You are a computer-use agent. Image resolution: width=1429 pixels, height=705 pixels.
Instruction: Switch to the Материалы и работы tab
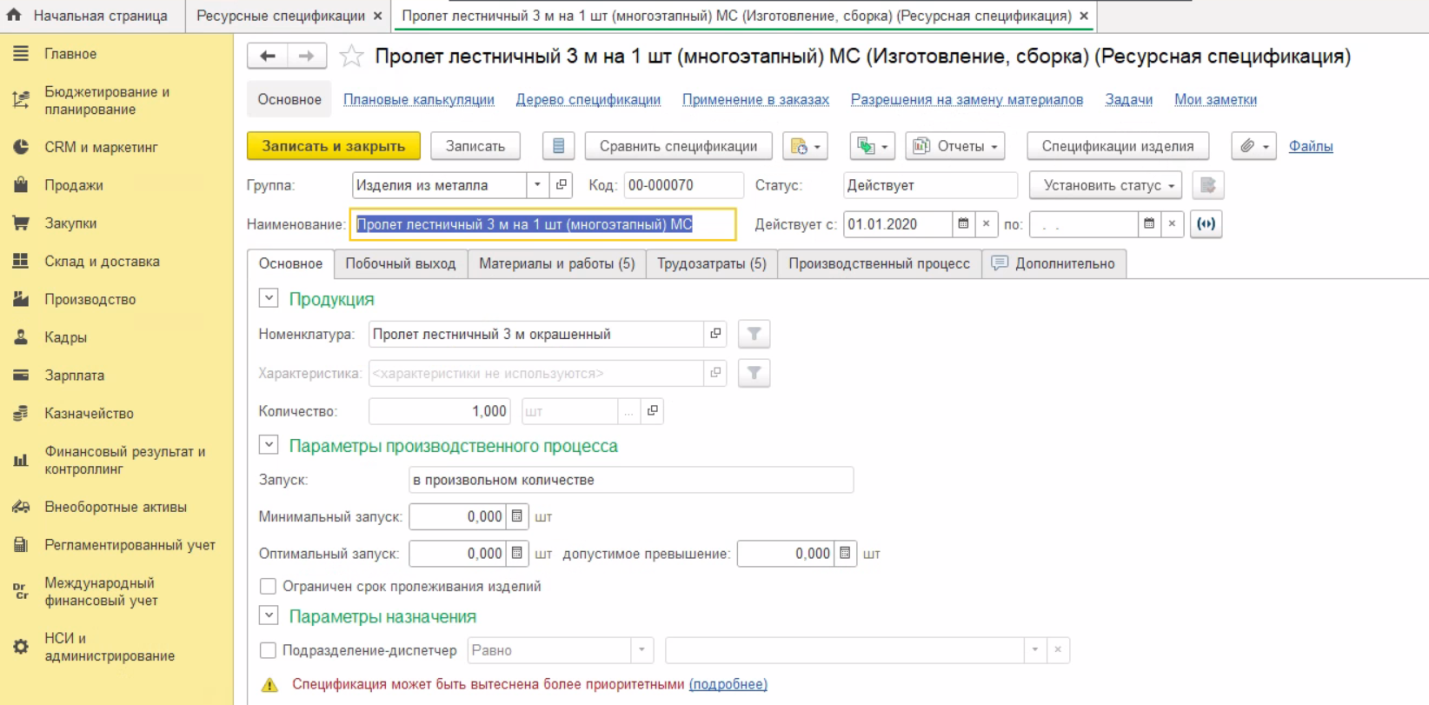(556, 264)
